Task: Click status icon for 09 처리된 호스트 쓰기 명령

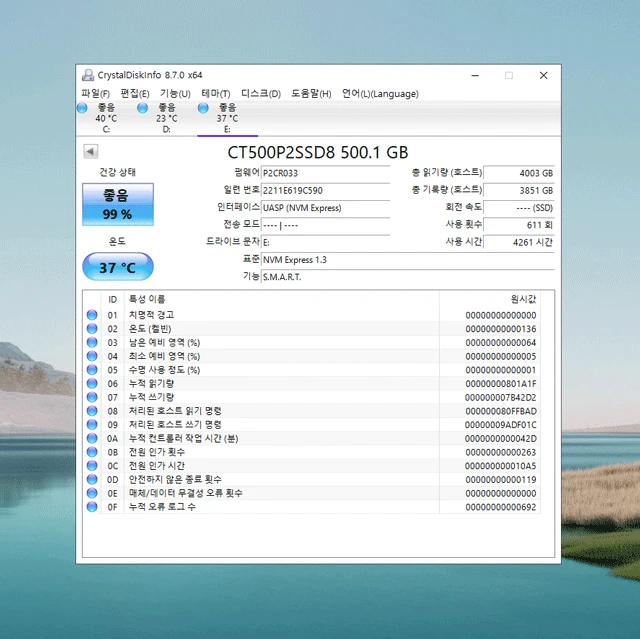Action: [92, 424]
